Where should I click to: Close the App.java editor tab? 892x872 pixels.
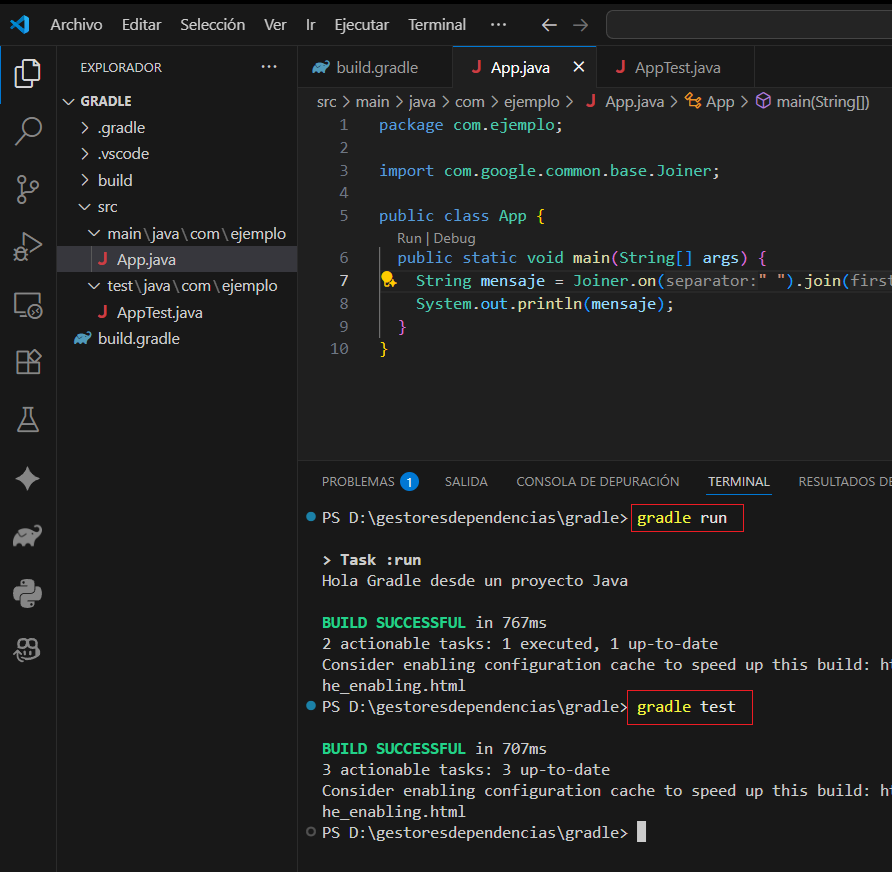tap(578, 68)
